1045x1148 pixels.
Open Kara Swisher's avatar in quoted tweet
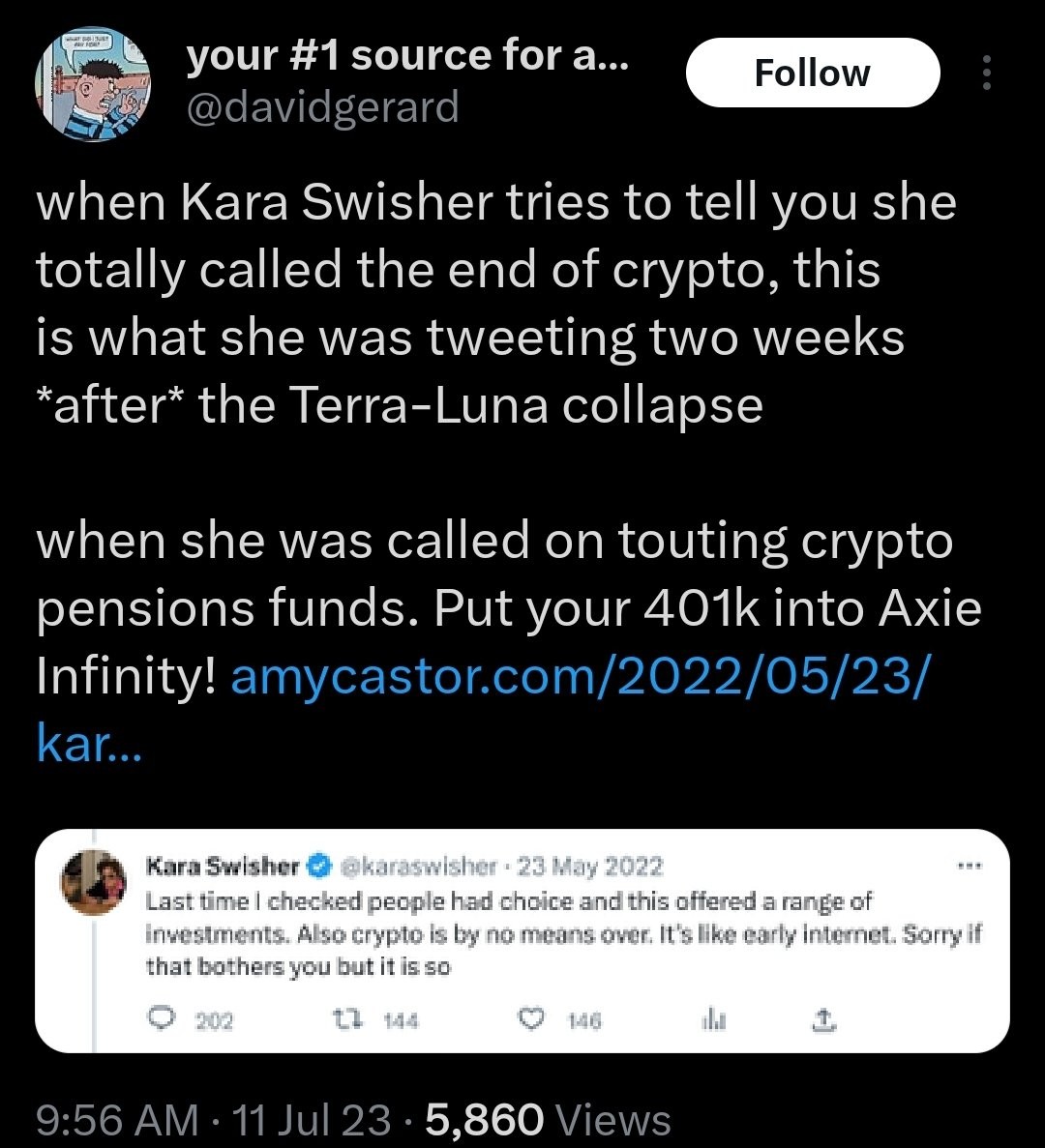pos(94,881)
